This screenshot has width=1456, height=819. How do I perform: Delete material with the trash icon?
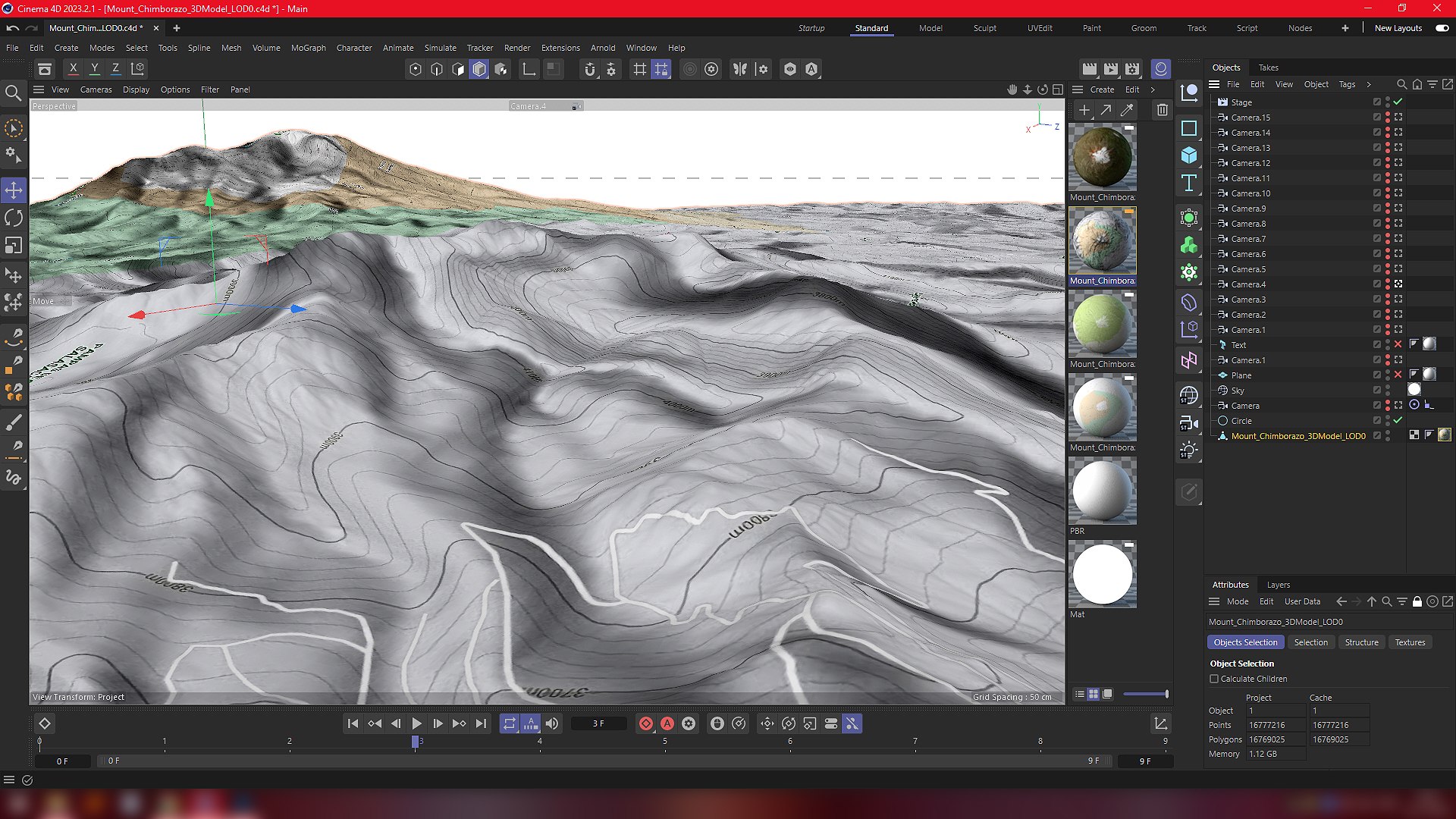point(1163,110)
